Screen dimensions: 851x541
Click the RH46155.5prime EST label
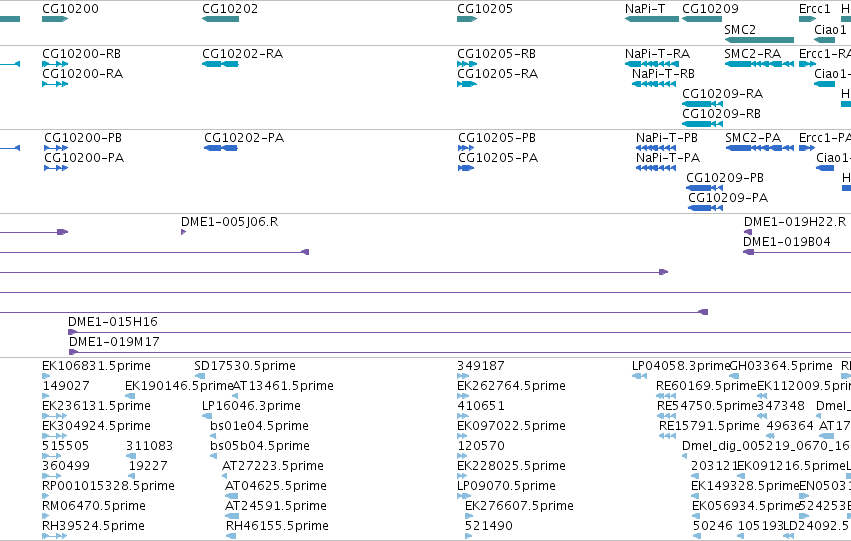click(x=277, y=527)
